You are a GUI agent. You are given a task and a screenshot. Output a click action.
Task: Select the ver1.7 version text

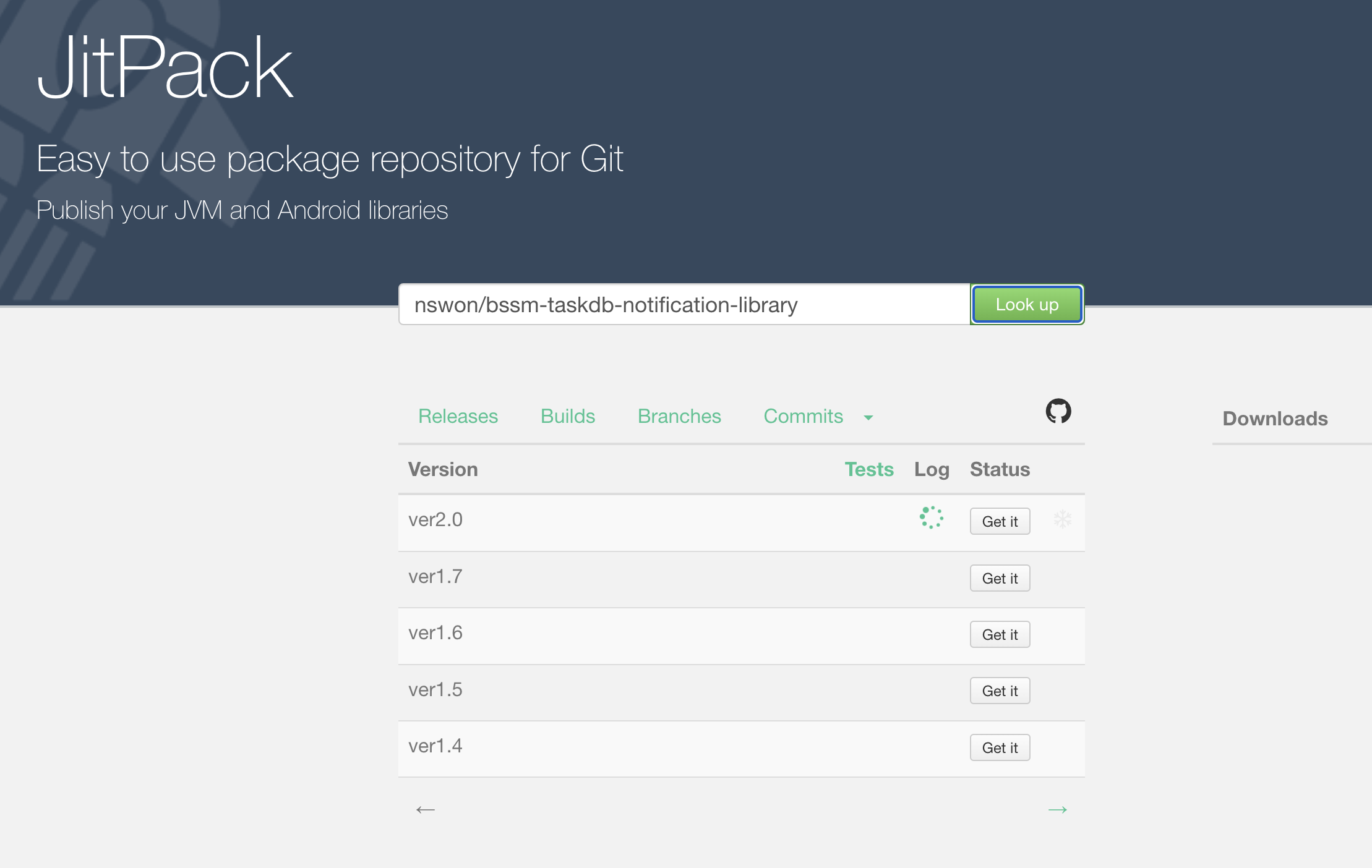pyautogui.click(x=435, y=576)
